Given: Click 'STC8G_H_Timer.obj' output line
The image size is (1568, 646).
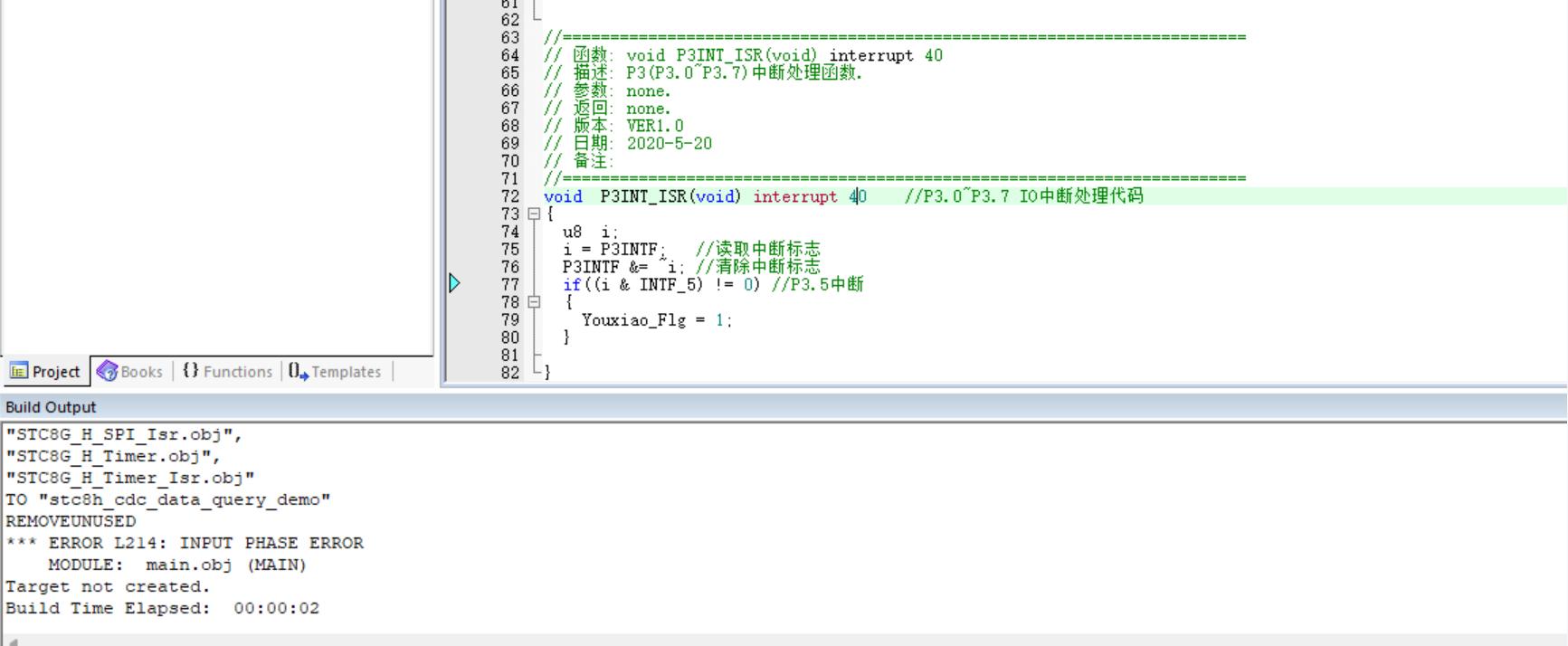Looking at the screenshot, I should point(113,456).
